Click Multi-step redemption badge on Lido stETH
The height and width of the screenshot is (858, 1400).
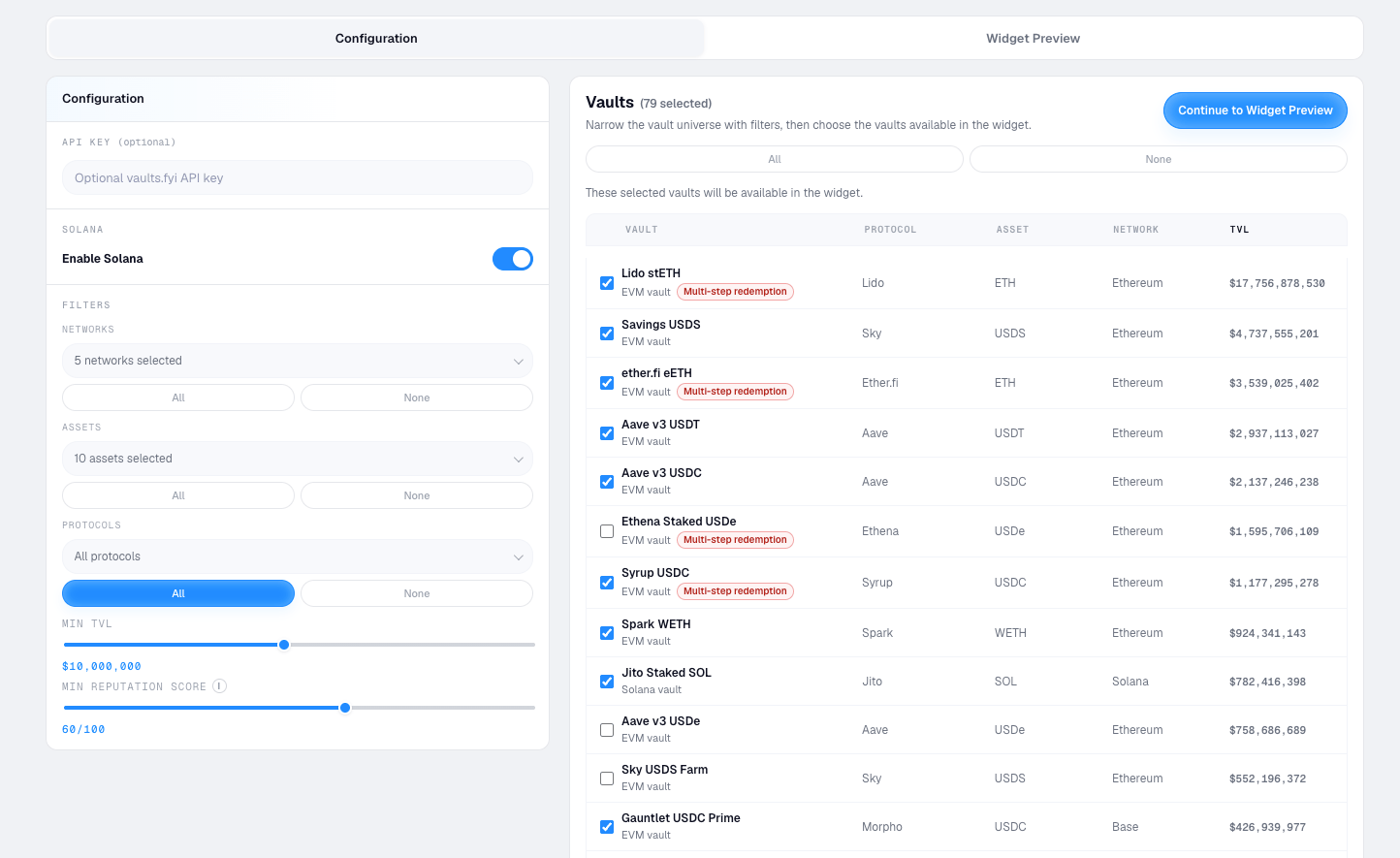pyautogui.click(x=735, y=292)
